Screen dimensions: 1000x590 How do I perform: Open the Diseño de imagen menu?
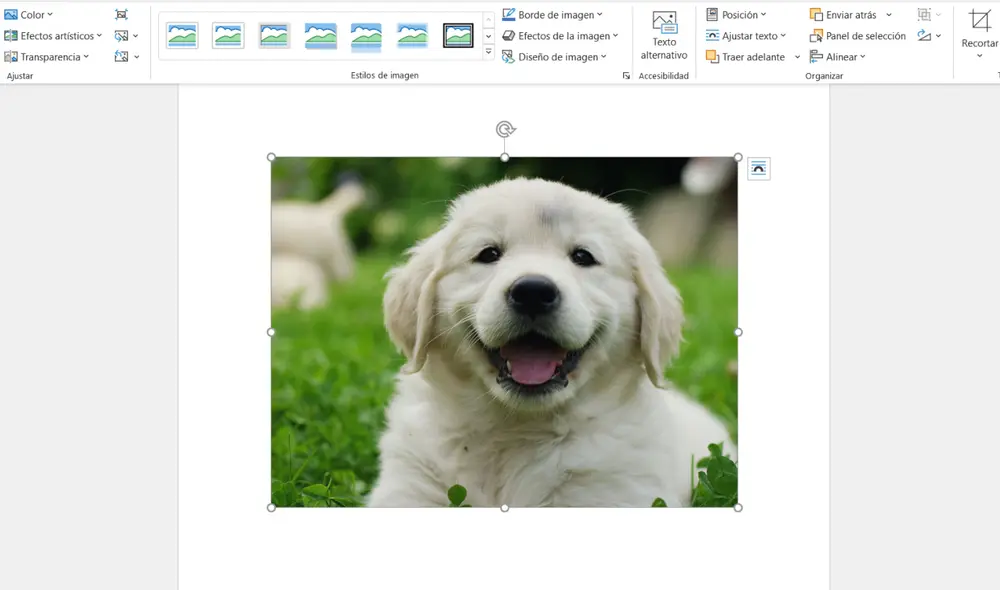tap(558, 57)
